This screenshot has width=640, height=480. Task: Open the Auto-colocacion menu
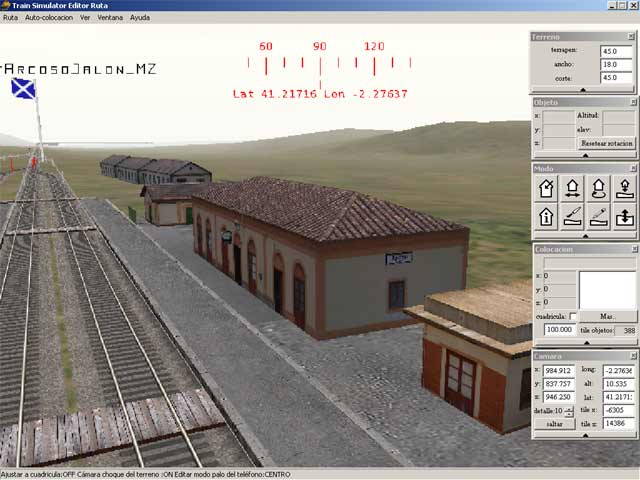click(49, 18)
